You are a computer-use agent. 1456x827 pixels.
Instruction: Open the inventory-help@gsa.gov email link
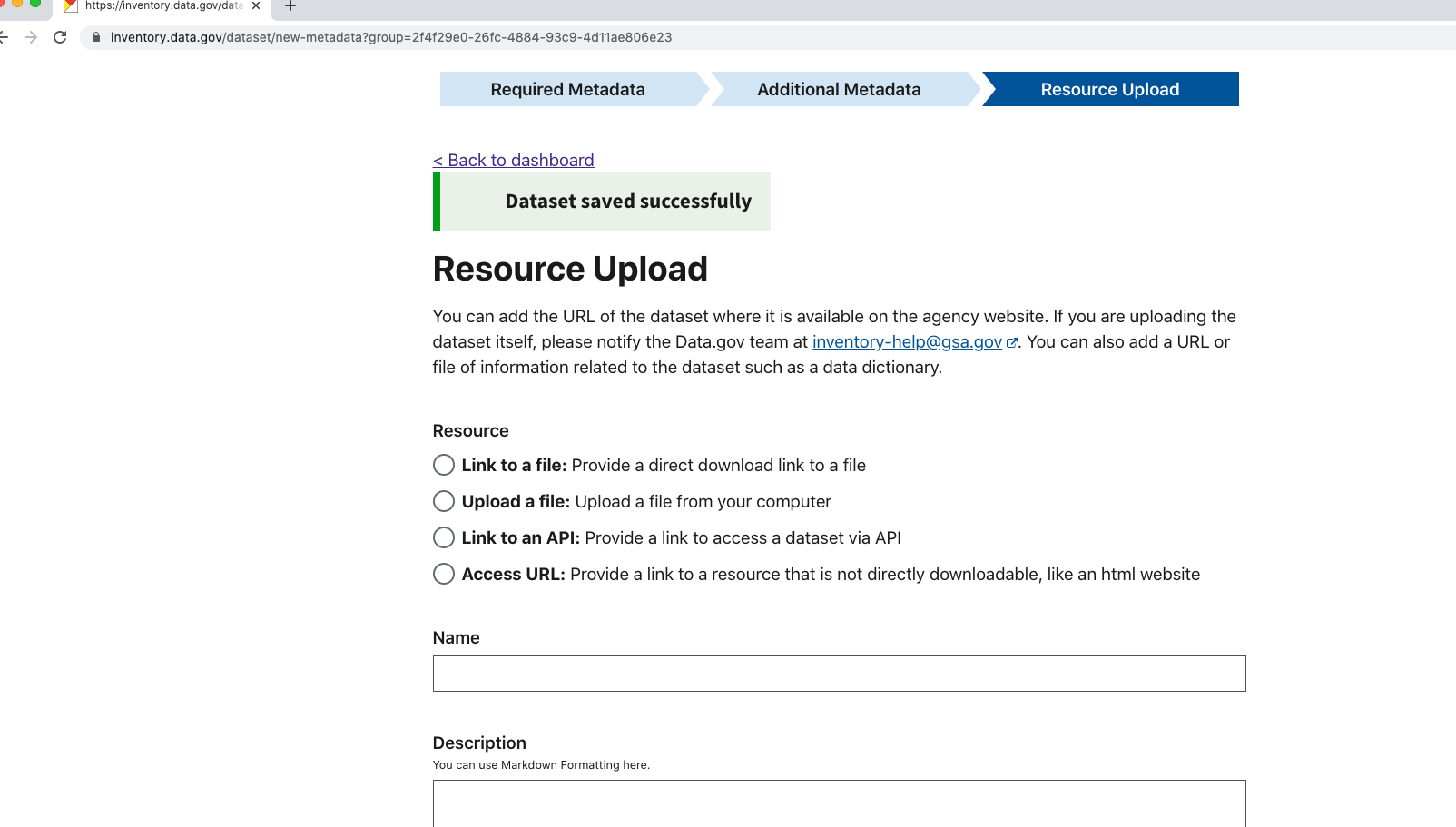point(907,341)
